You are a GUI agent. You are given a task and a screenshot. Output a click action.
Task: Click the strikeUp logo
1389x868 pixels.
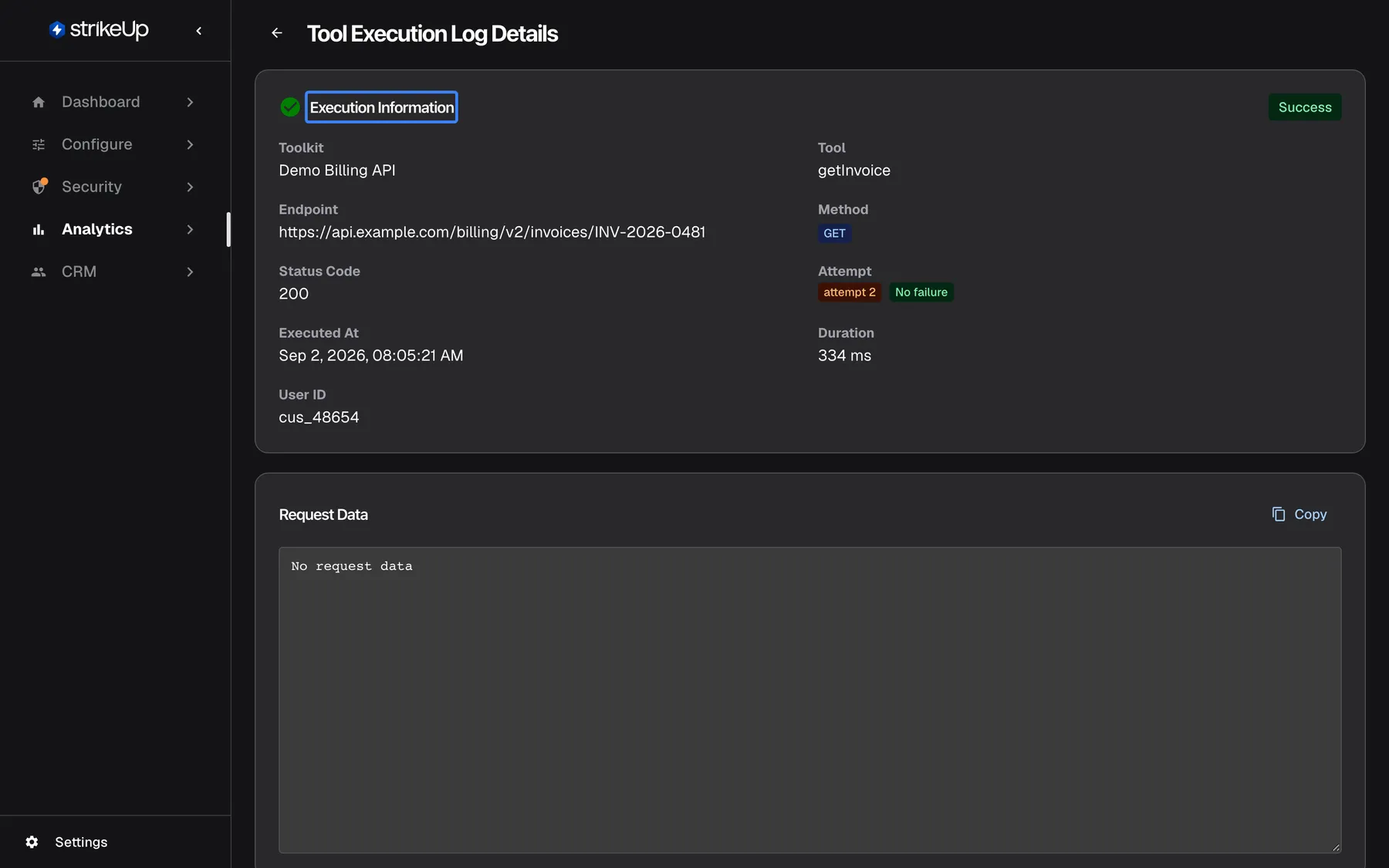click(99, 29)
